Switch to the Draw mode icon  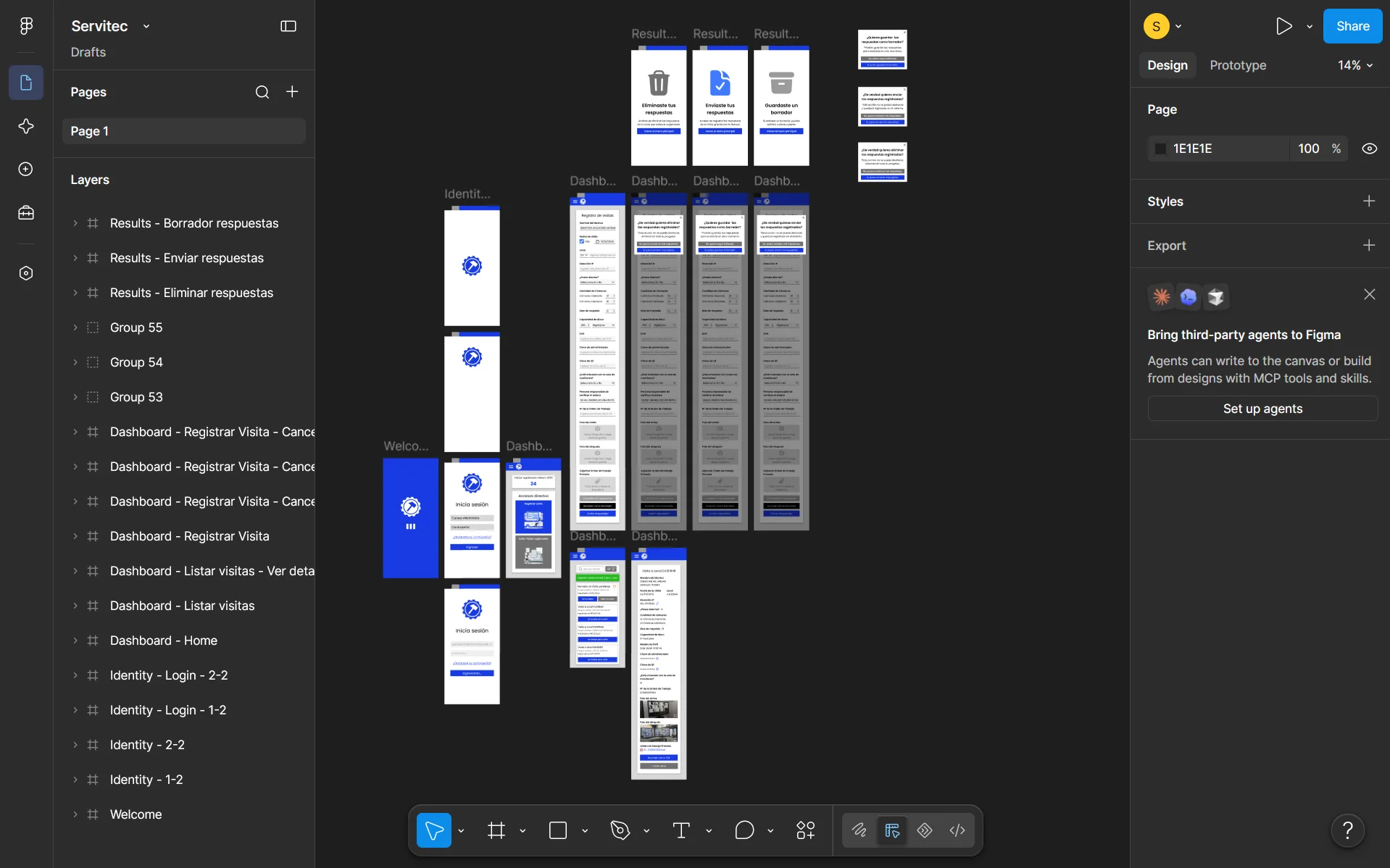860,830
